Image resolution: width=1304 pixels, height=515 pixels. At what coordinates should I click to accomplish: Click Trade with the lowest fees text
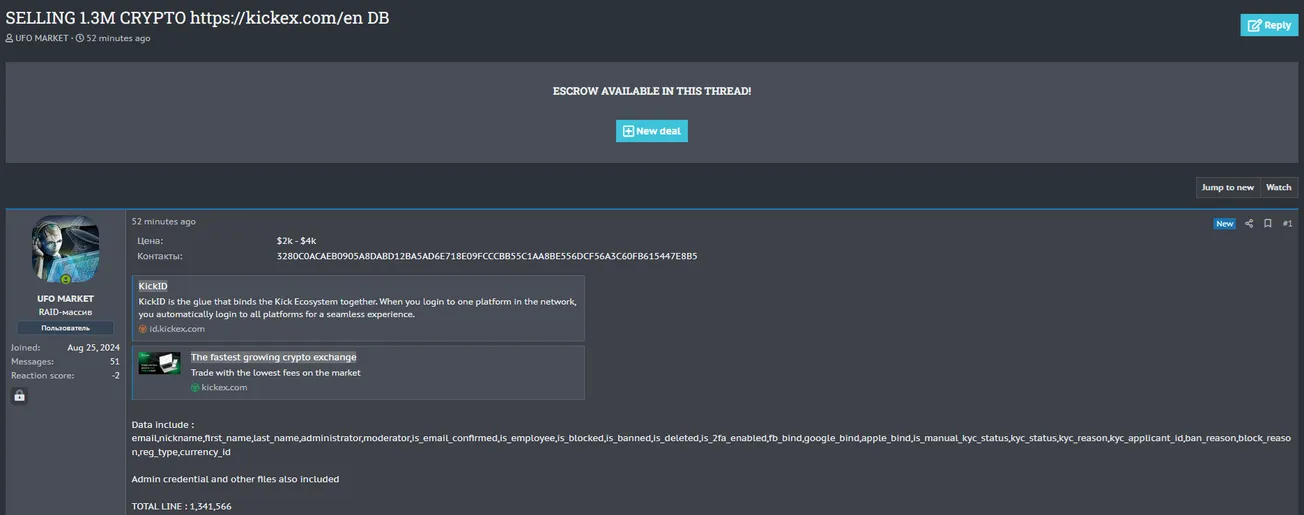(x=276, y=372)
